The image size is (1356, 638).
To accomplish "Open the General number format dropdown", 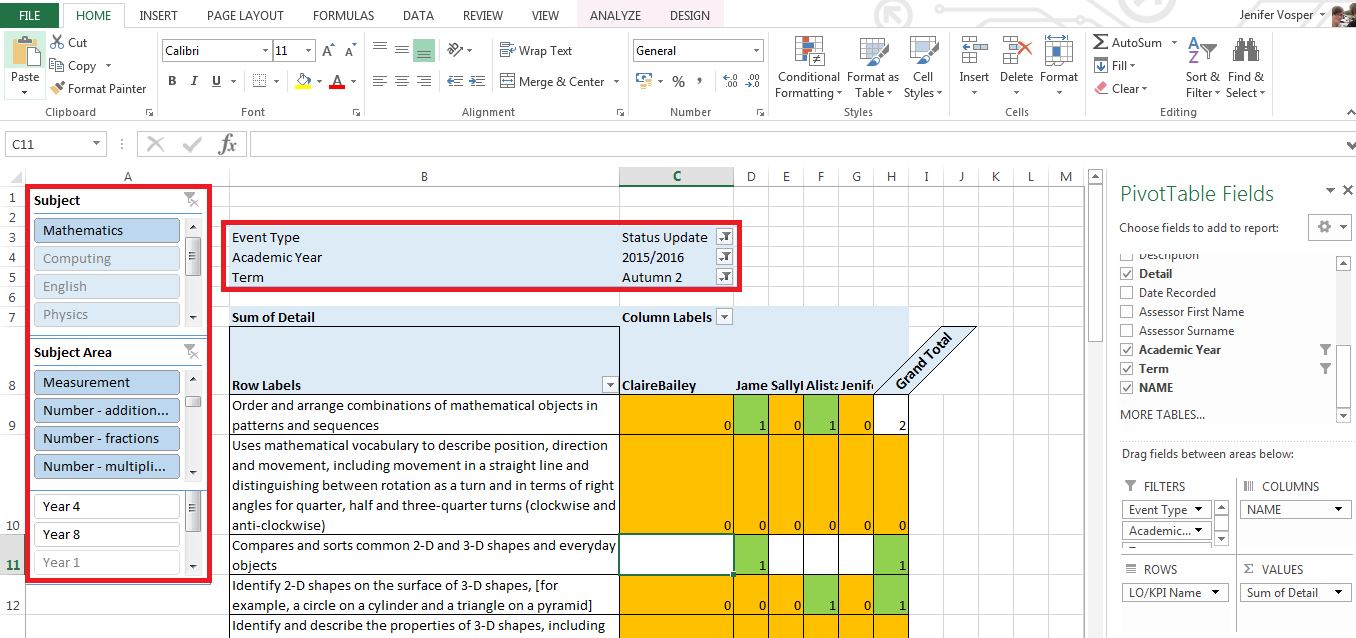I will 756,51.
